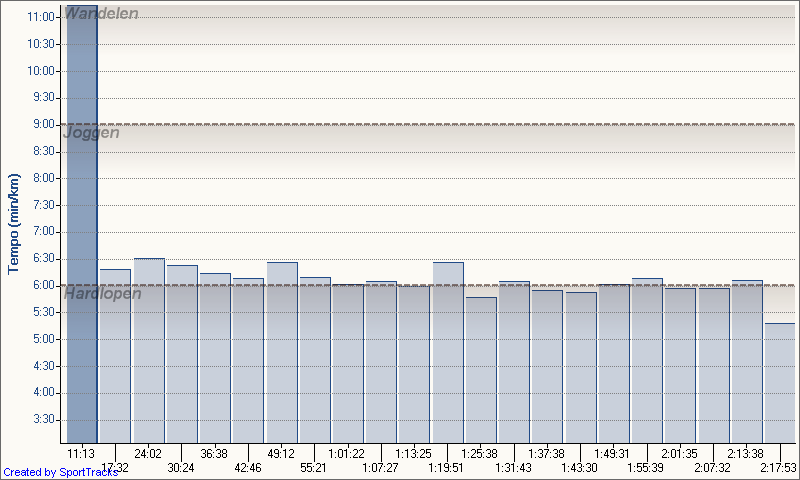Select the final shortest bar above 2:17:53
The height and width of the screenshot is (480, 800).
[780, 383]
